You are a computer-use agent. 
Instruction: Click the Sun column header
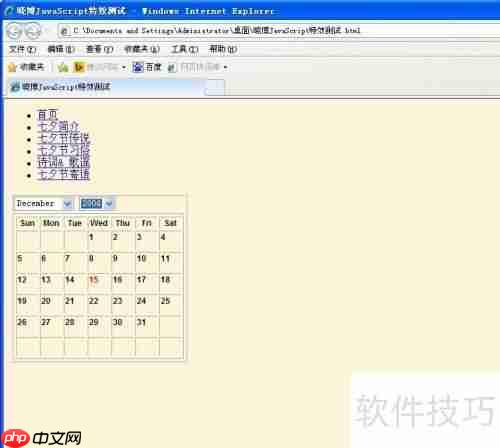pyautogui.click(x=28, y=223)
